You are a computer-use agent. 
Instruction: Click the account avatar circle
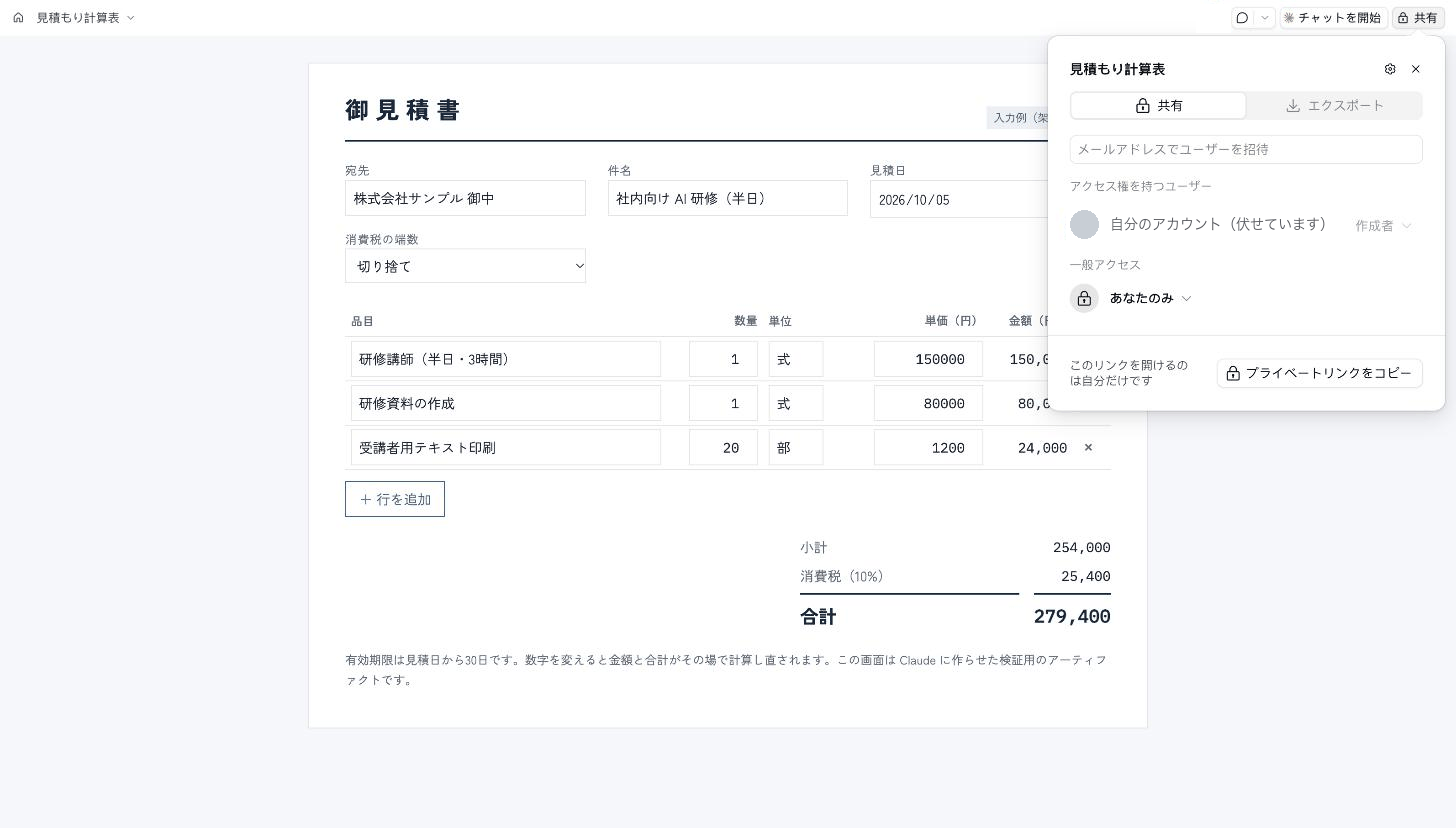1084,224
